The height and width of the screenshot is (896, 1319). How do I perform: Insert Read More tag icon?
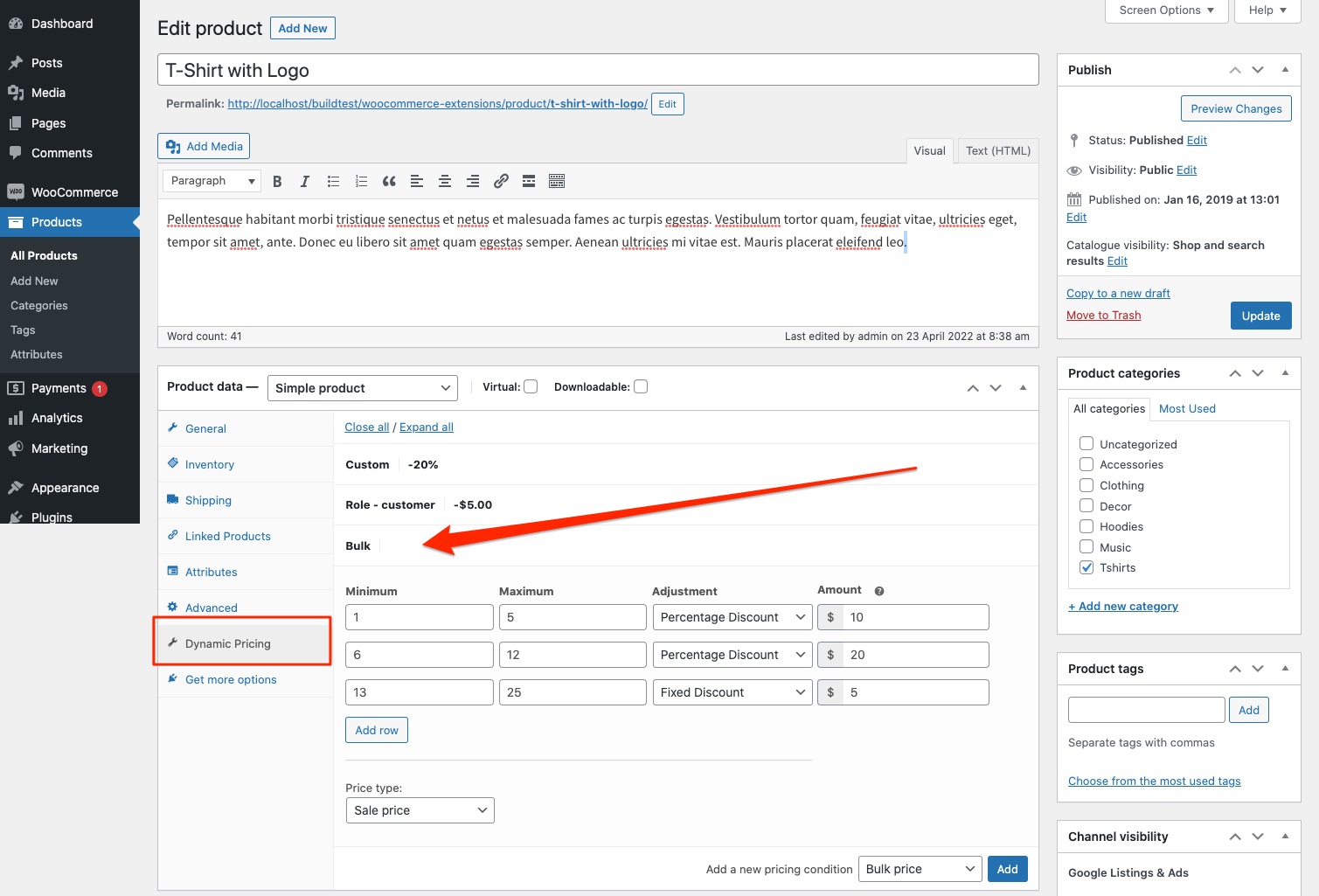point(529,181)
